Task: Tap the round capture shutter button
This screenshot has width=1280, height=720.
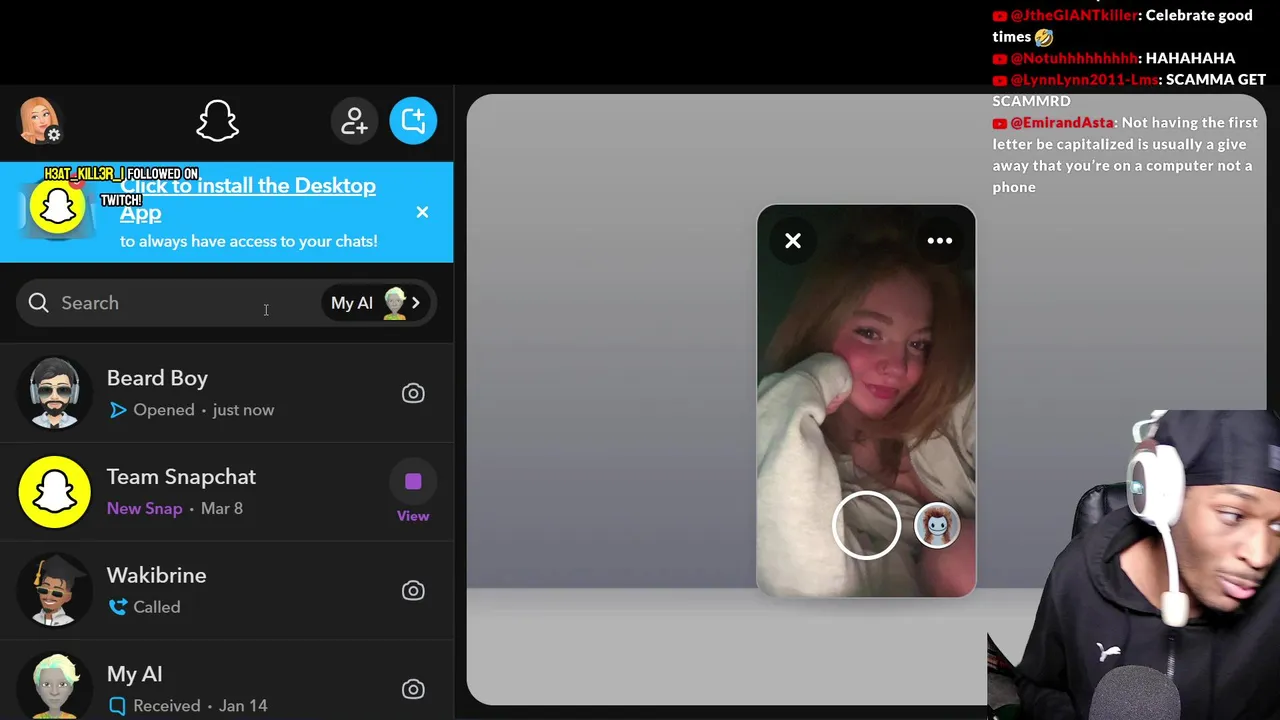Action: [x=866, y=525]
